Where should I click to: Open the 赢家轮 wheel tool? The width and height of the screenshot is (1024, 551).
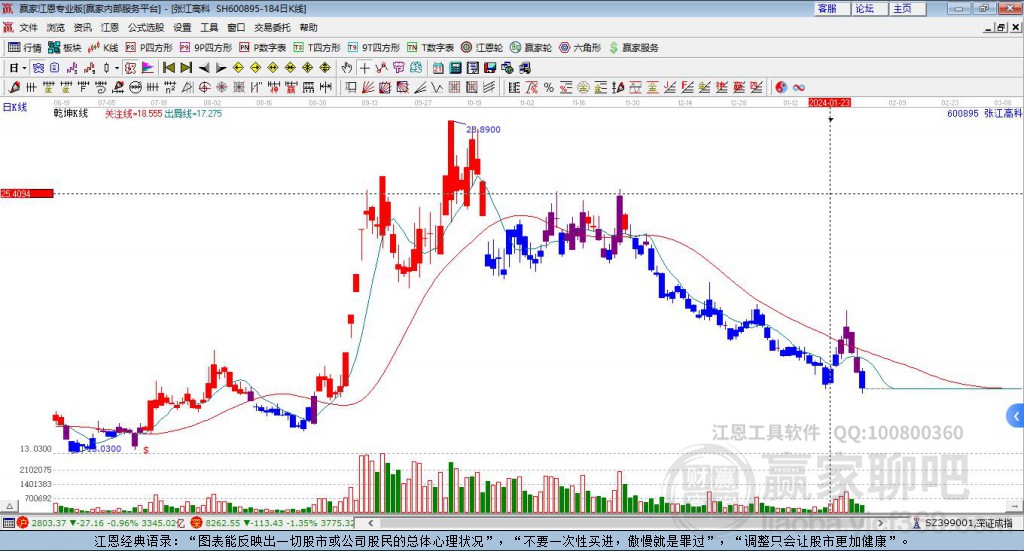pyautogui.click(x=531, y=48)
